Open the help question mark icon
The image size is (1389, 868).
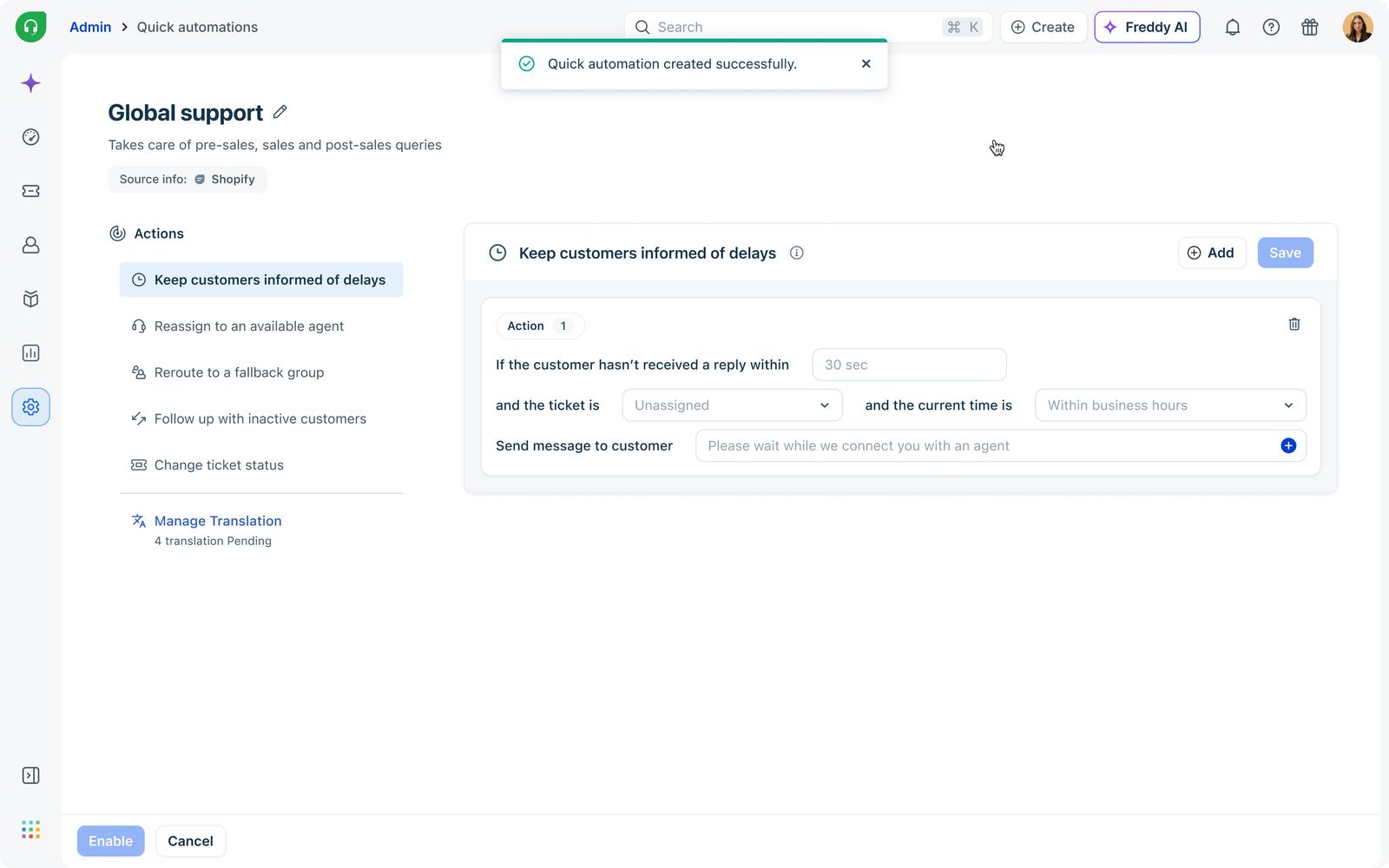(1271, 27)
